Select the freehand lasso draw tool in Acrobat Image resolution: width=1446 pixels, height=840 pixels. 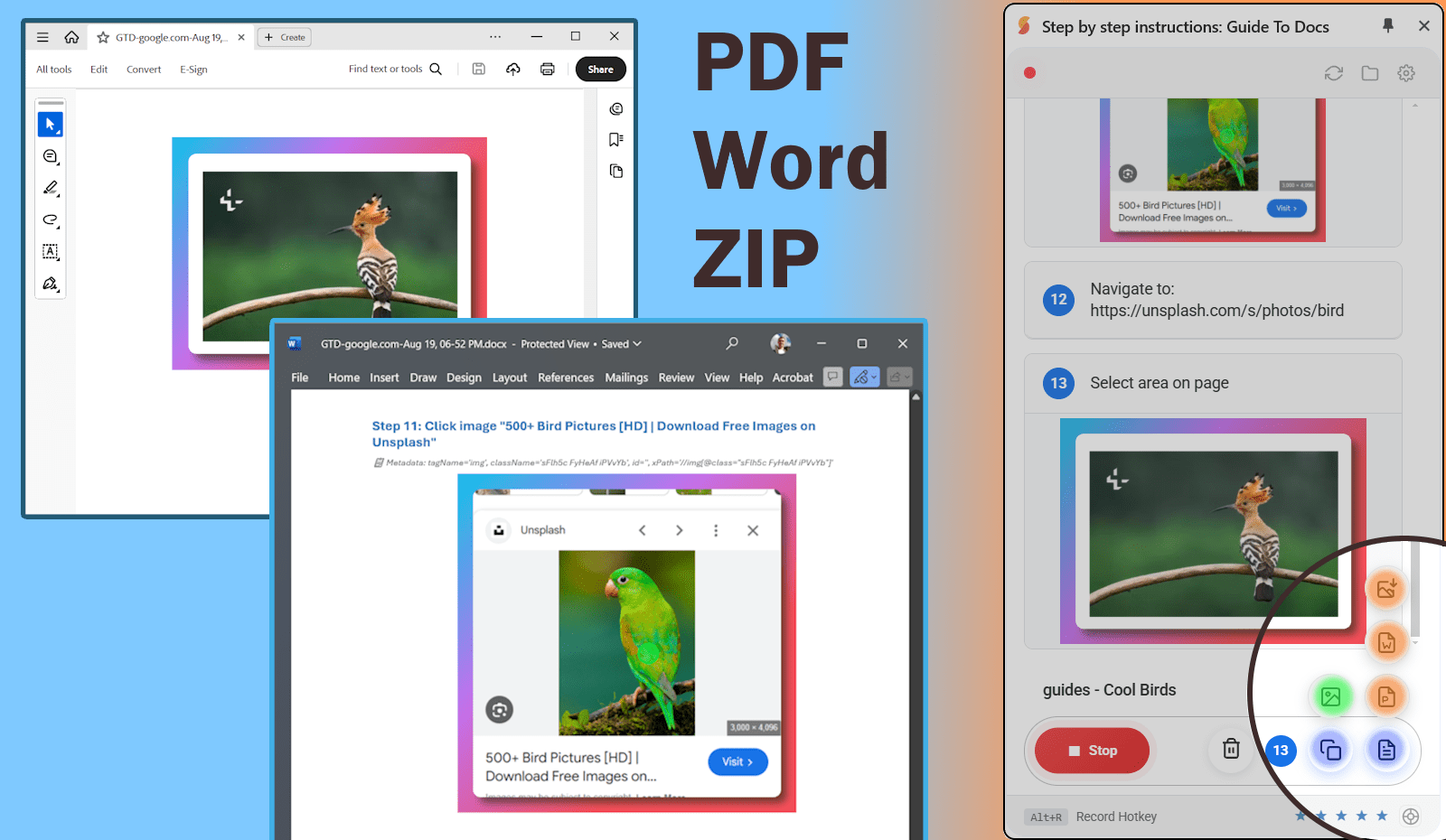(x=51, y=219)
